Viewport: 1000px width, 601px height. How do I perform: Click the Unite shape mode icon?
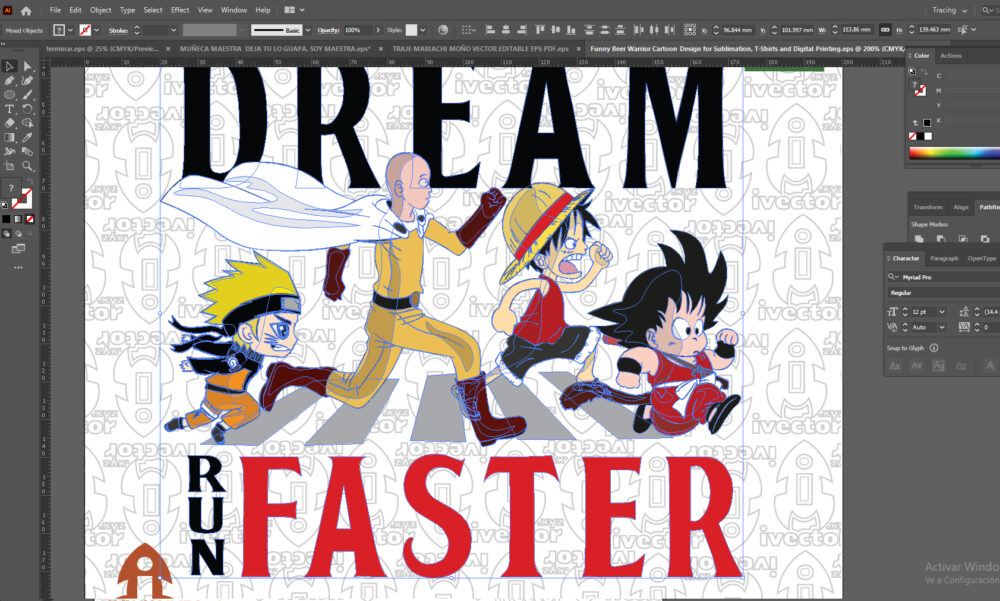(919, 239)
